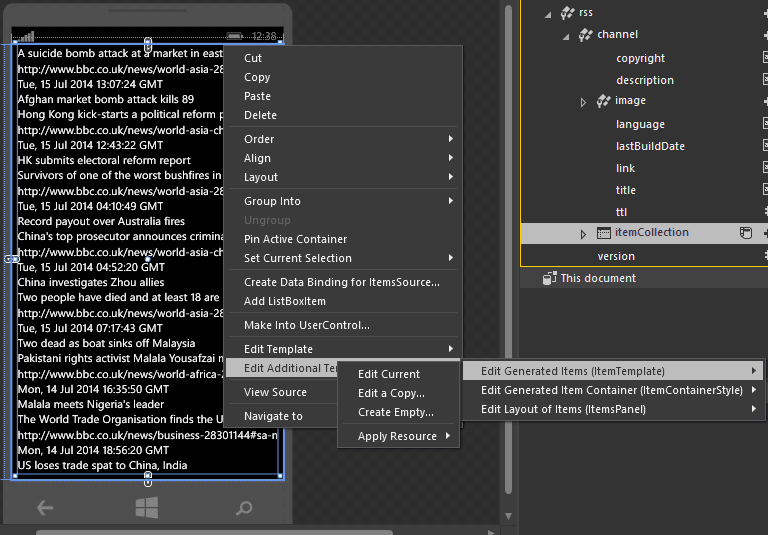Click the phone's Back arrow icon
The image size is (768, 535).
pos(45,508)
